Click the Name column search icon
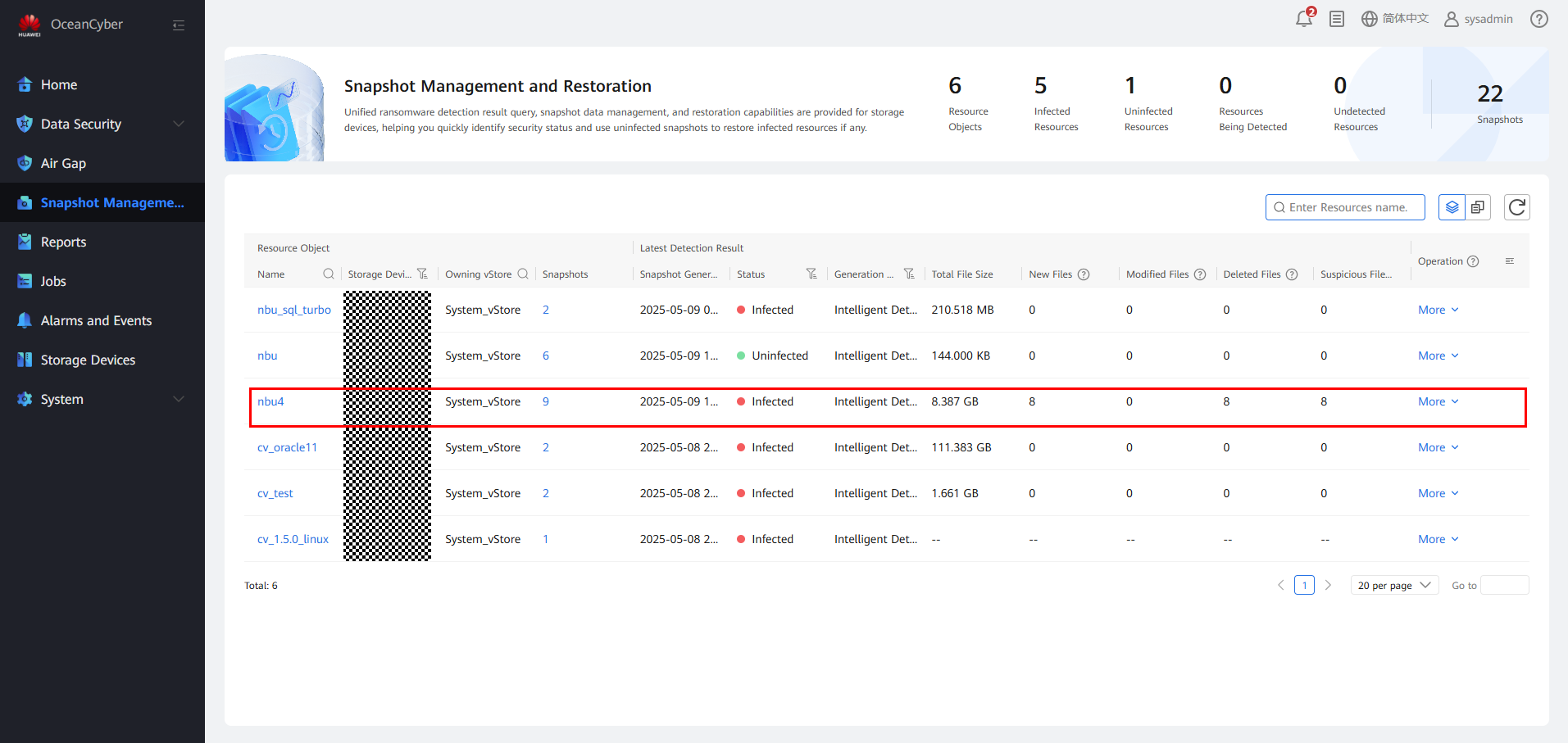 pos(329,274)
